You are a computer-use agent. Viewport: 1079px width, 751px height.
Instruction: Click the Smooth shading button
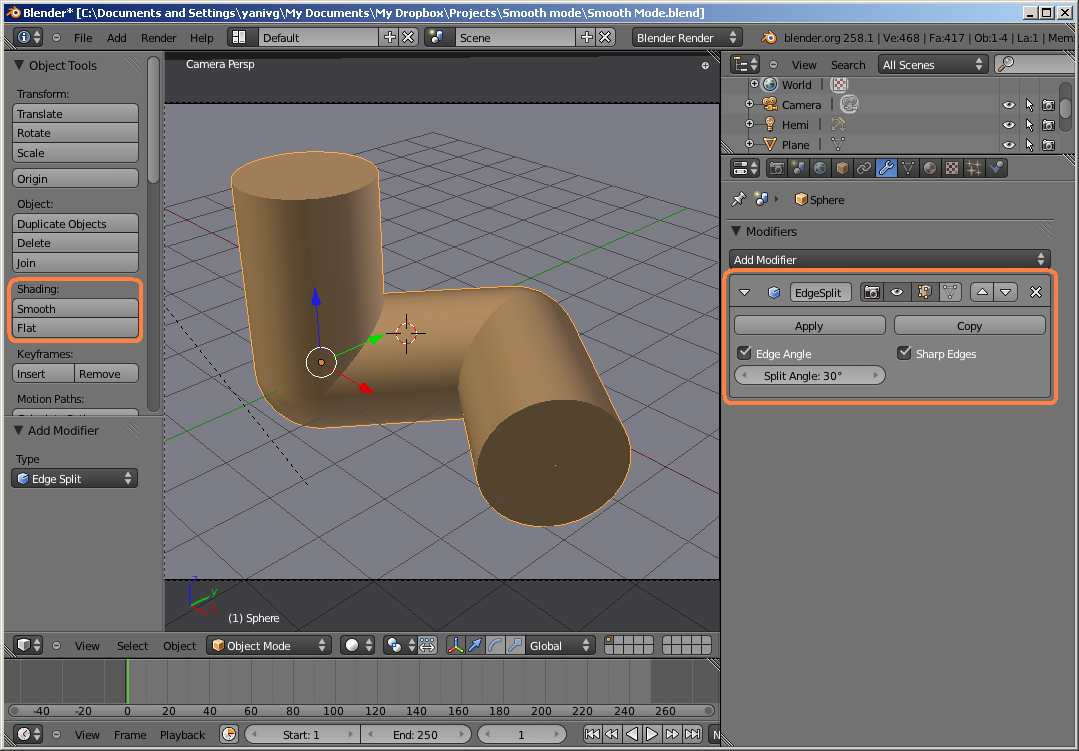coord(76,309)
